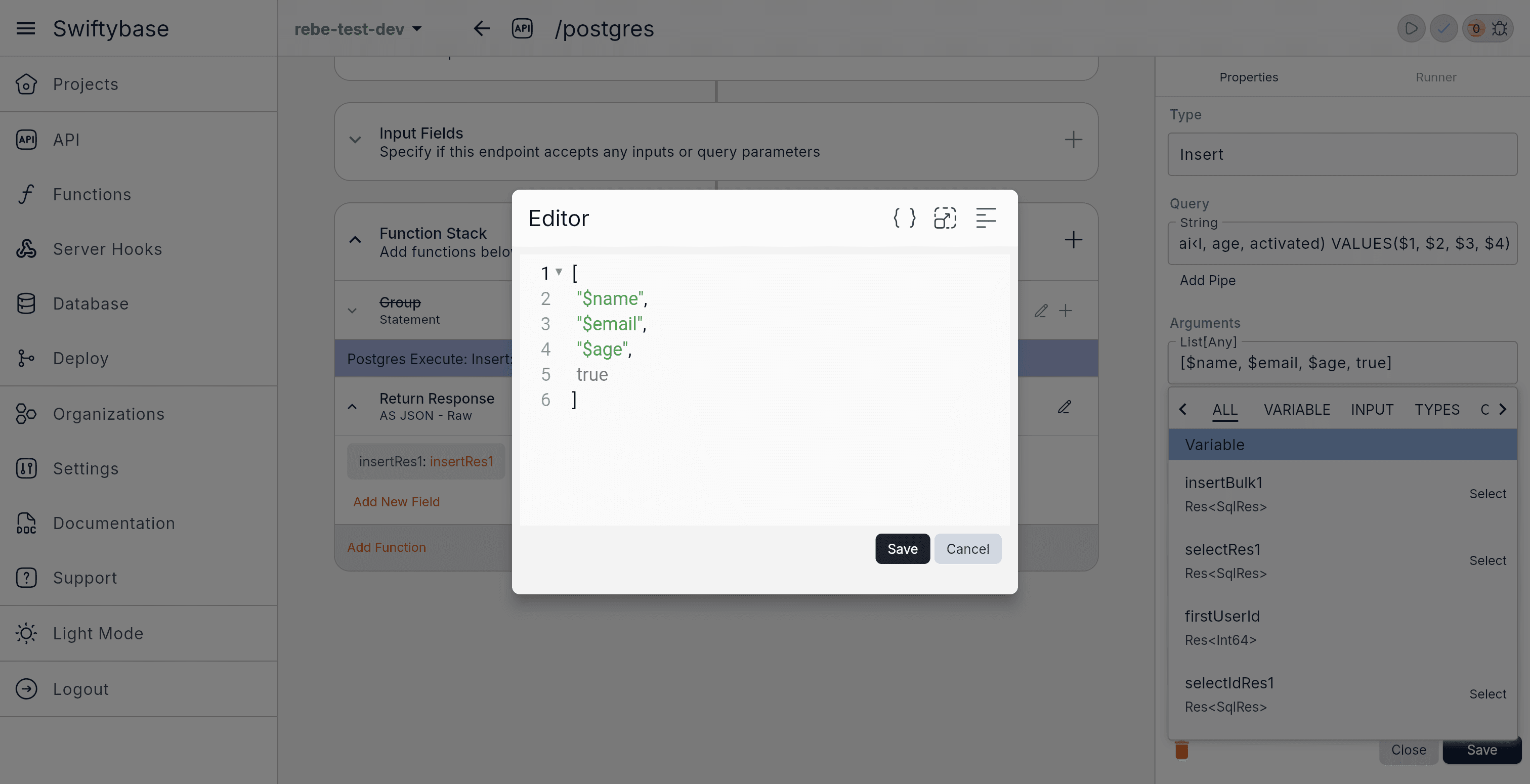Click the checkmark validate icon in header
This screenshot has height=784, width=1530.
[x=1443, y=28]
